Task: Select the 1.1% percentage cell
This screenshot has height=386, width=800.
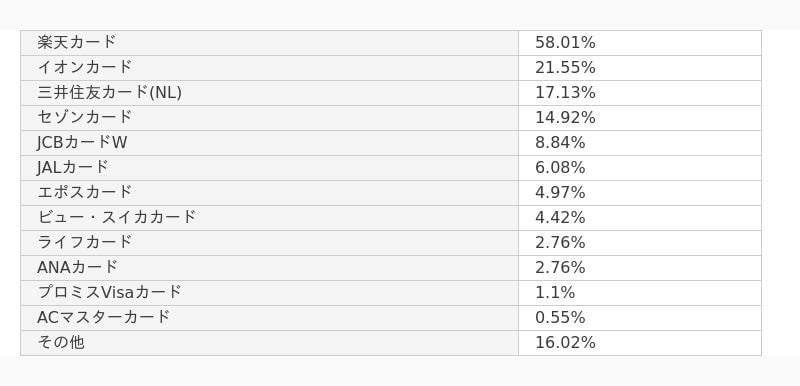Action: [x=640, y=293]
